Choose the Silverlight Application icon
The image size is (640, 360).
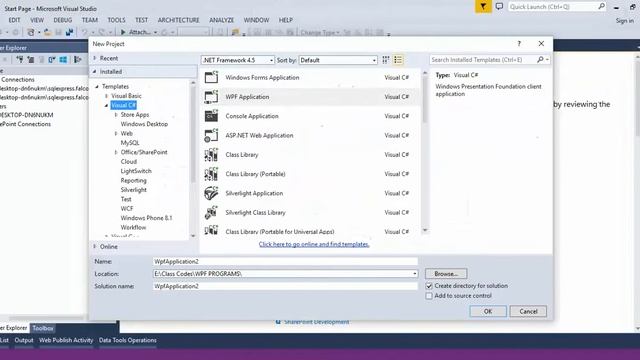(x=211, y=193)
